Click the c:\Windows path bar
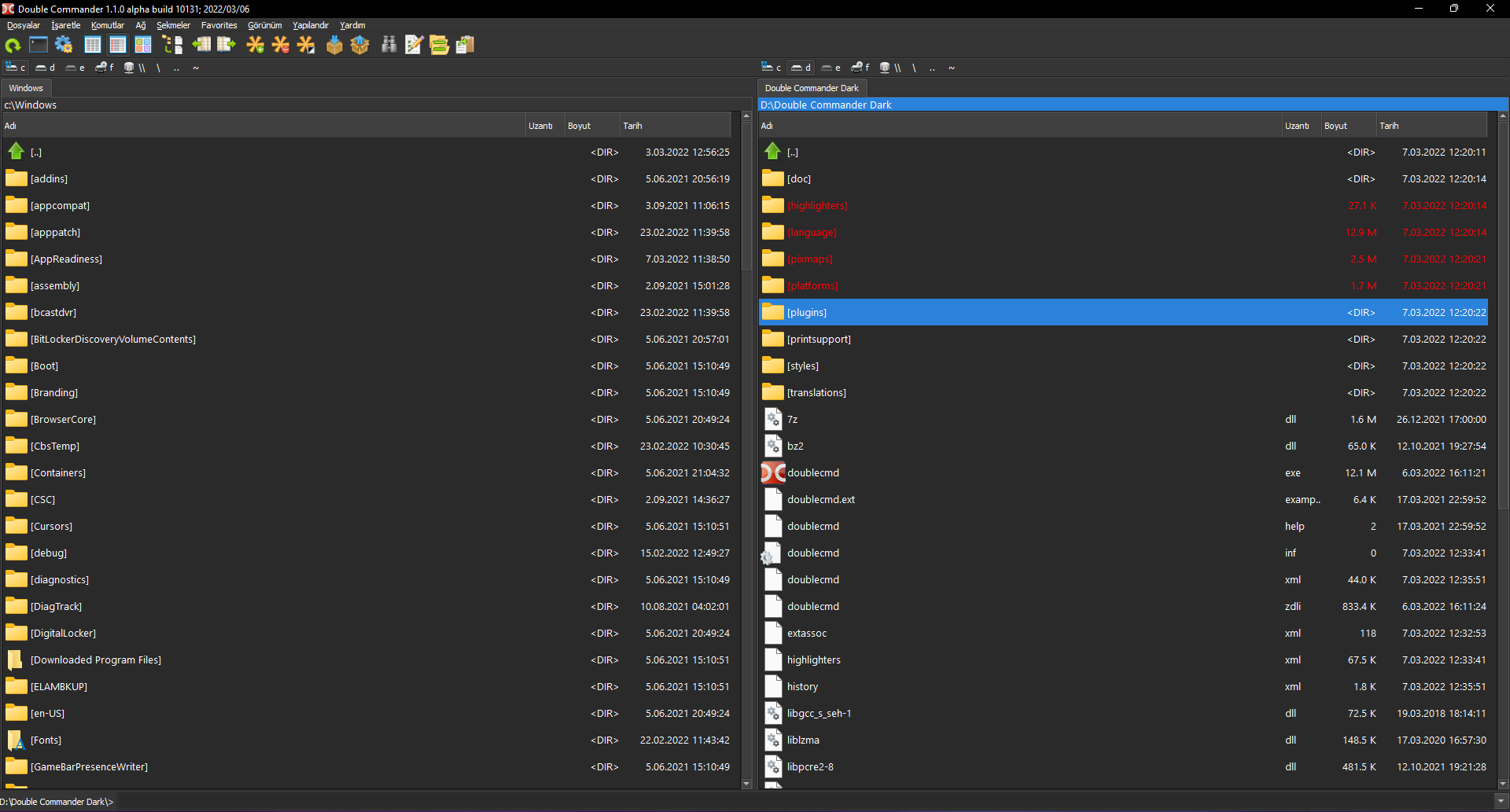 click(377, 105)
